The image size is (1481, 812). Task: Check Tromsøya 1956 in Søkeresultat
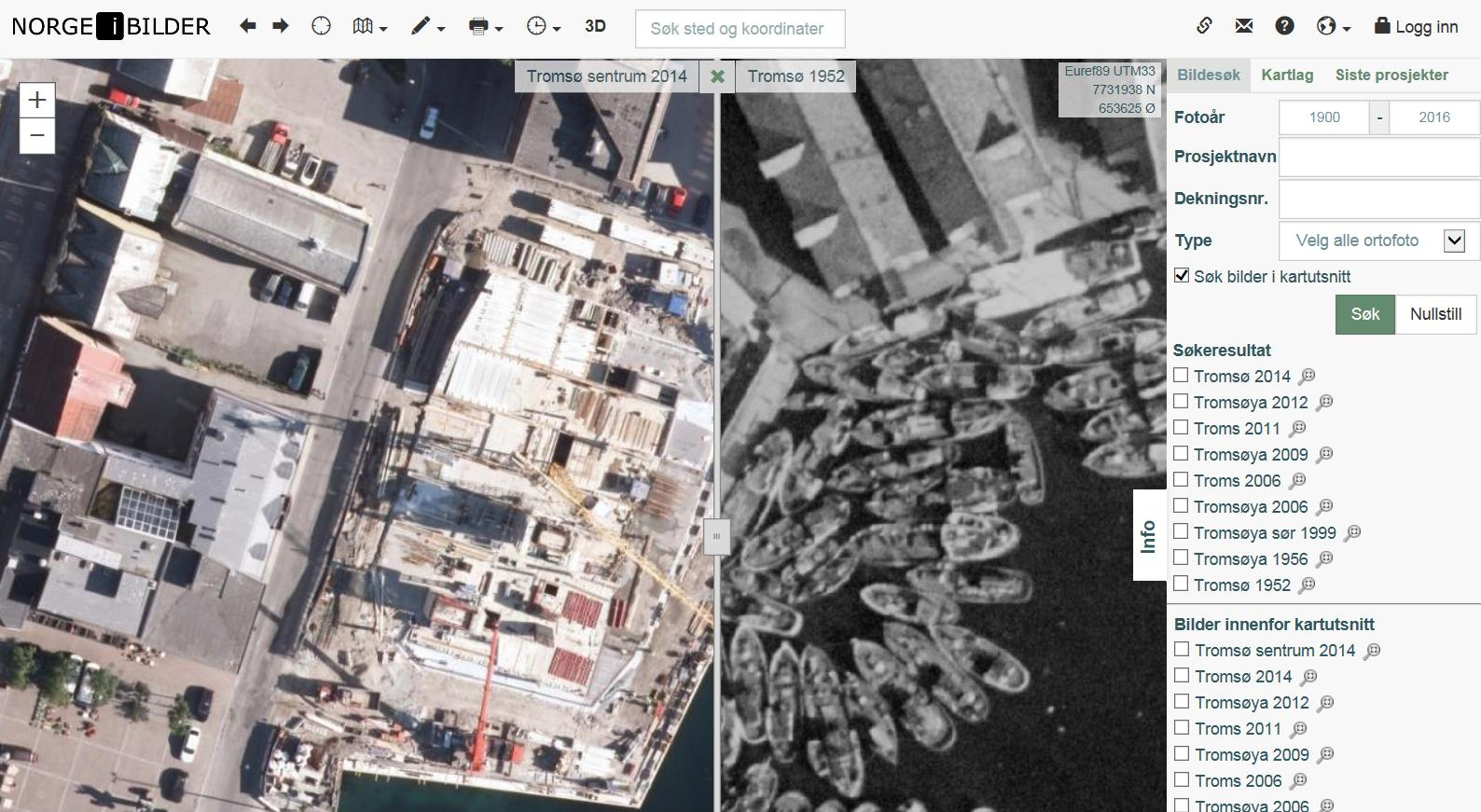click(x=1181, y=557)
